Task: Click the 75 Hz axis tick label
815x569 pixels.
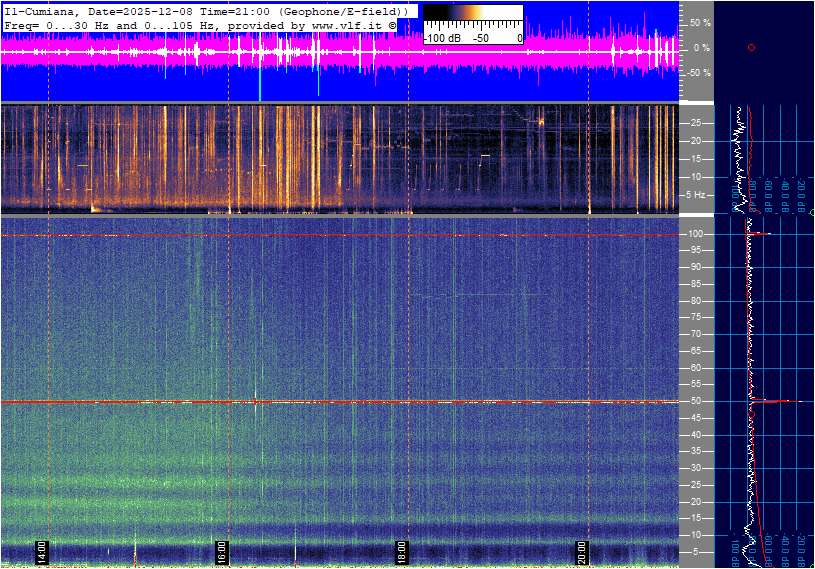Action: click(697, 317)
